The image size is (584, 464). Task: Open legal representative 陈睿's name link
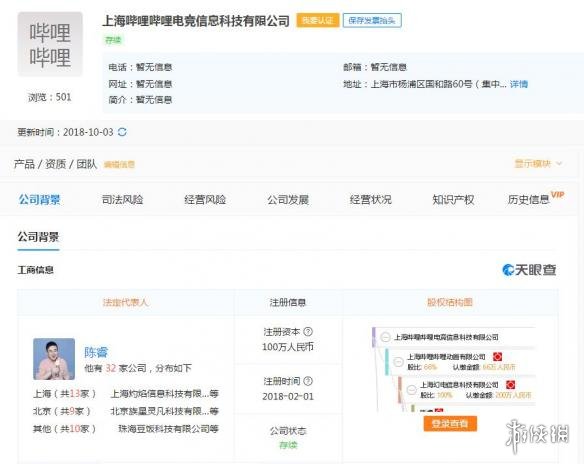96,352
